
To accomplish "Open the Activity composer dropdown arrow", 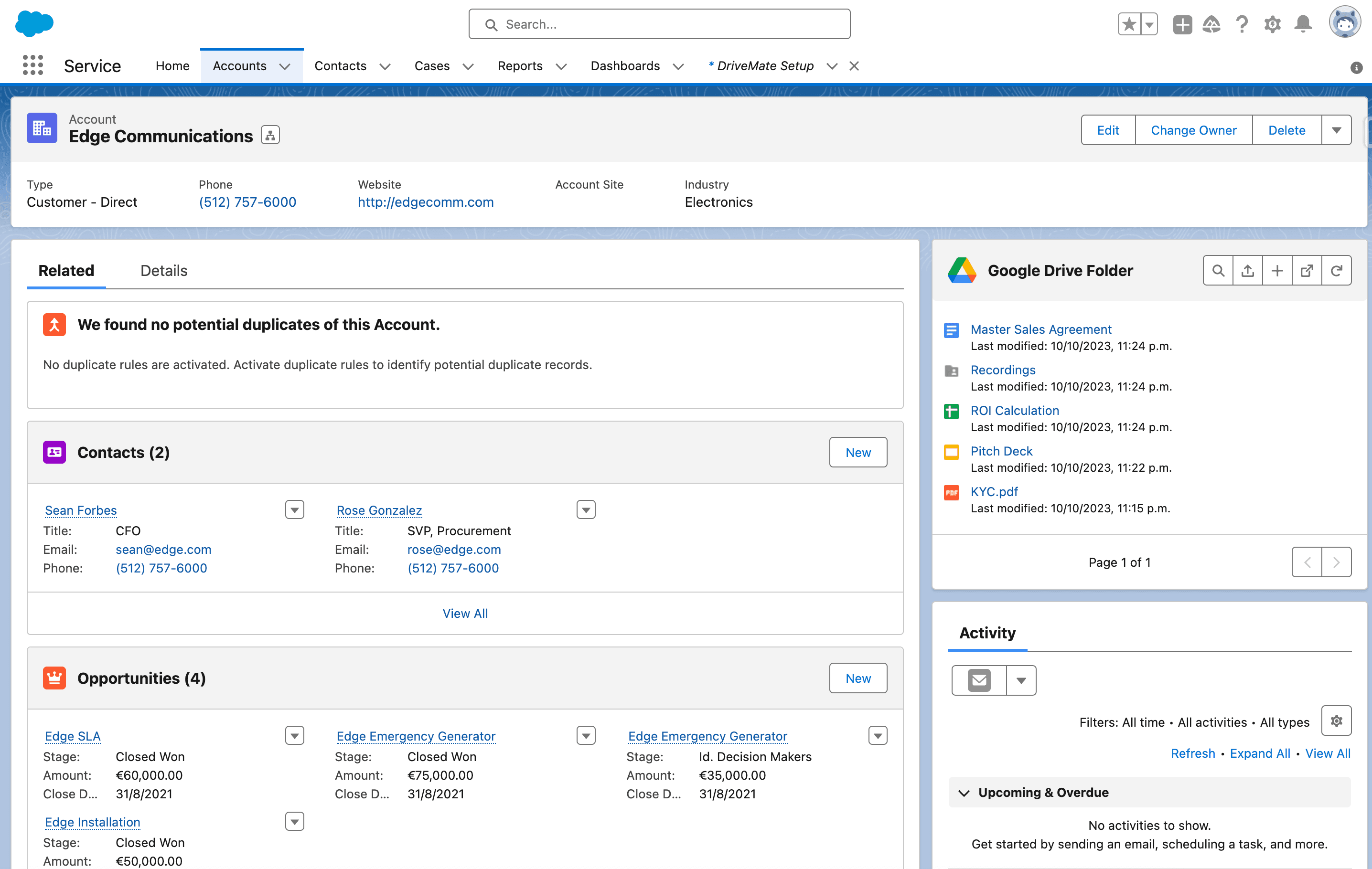I will [1021, 680].
